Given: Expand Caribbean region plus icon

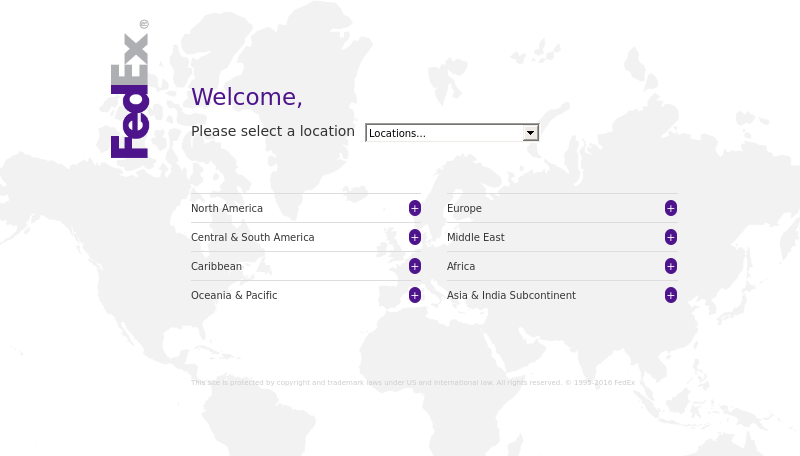Looking at the screenshot, I should (x=415, y=266).
